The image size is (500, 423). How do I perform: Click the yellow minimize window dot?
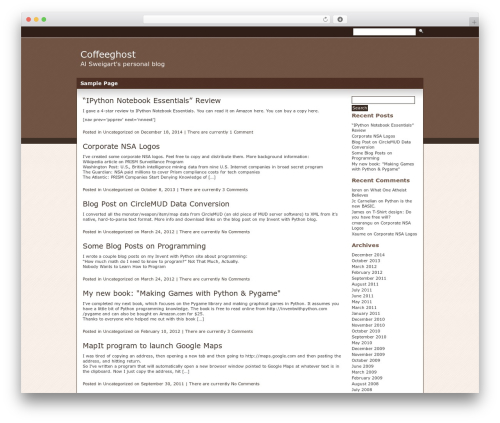36,19
